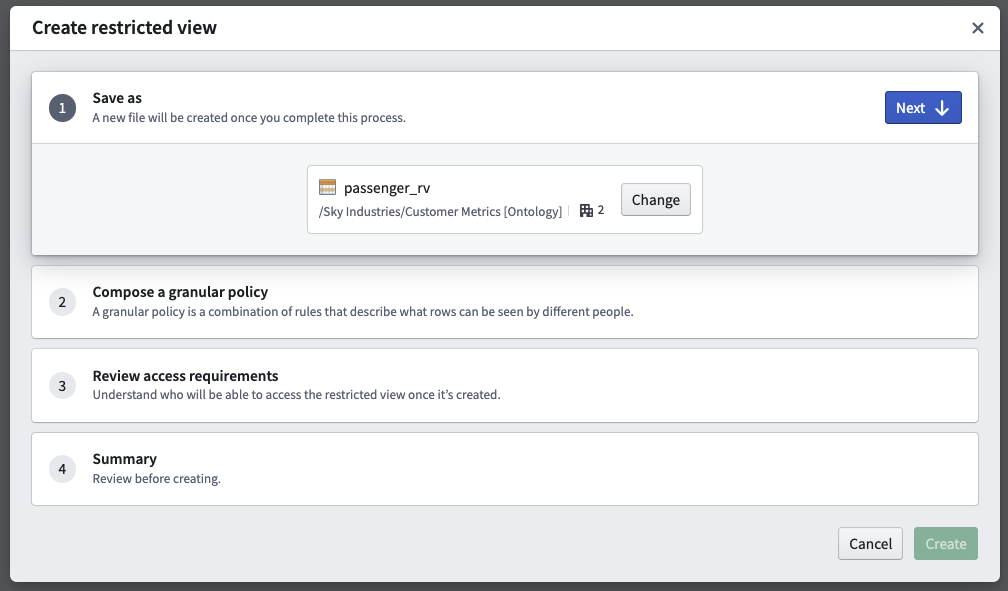Click the step 1 number badge
This screenshot has width=1008, height=591.
tap(62, 108)
